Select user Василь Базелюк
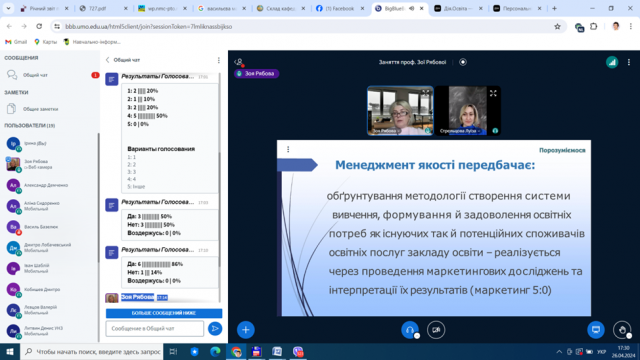 pos(51,227)
